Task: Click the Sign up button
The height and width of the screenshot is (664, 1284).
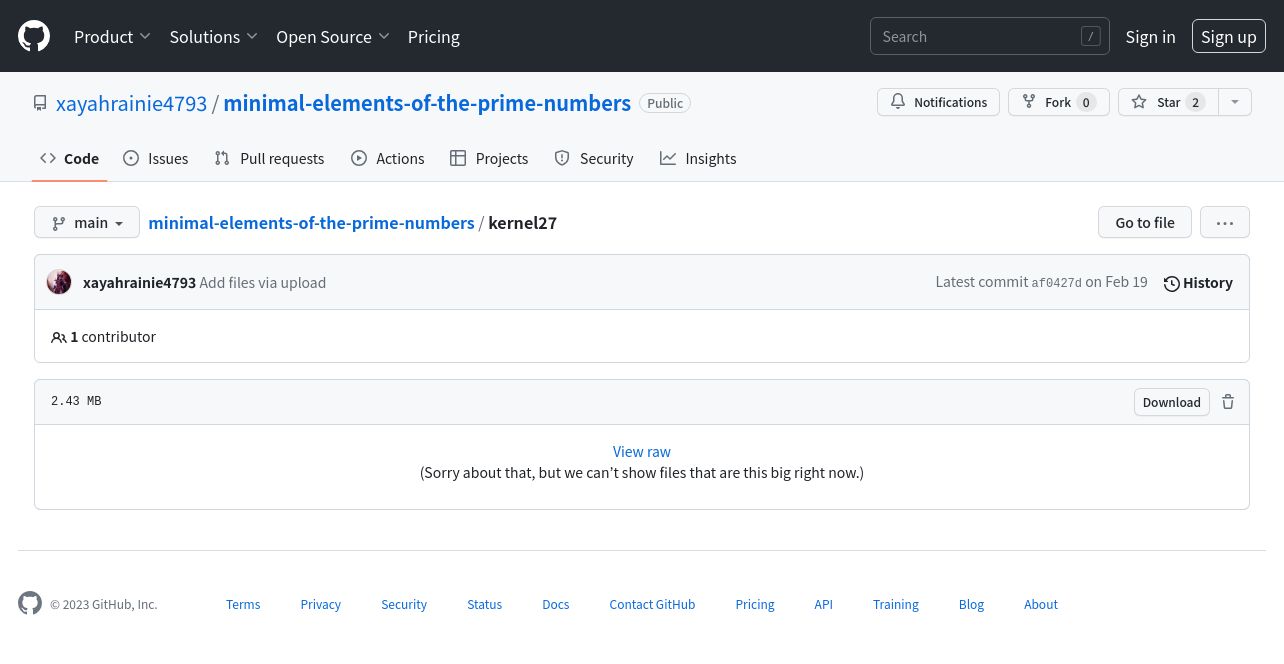Action: point(1228,36)
